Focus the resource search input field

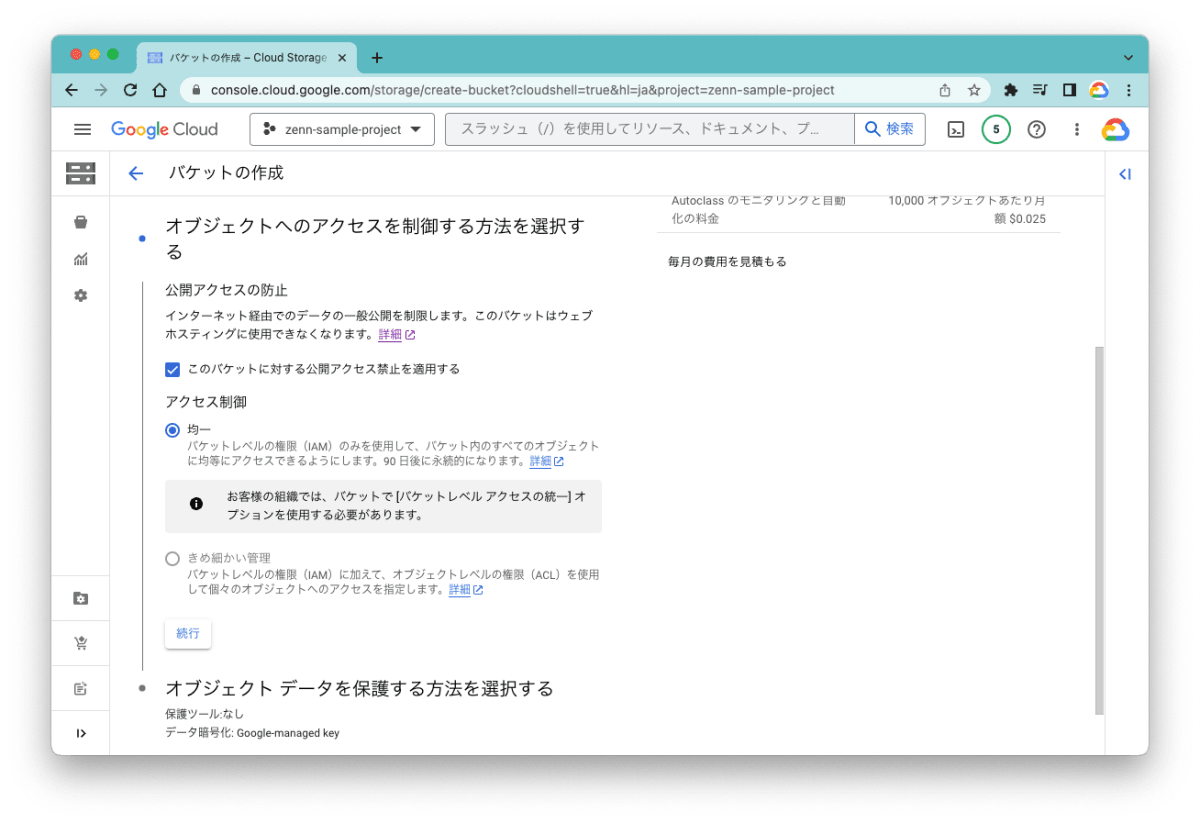pos(650,129)
